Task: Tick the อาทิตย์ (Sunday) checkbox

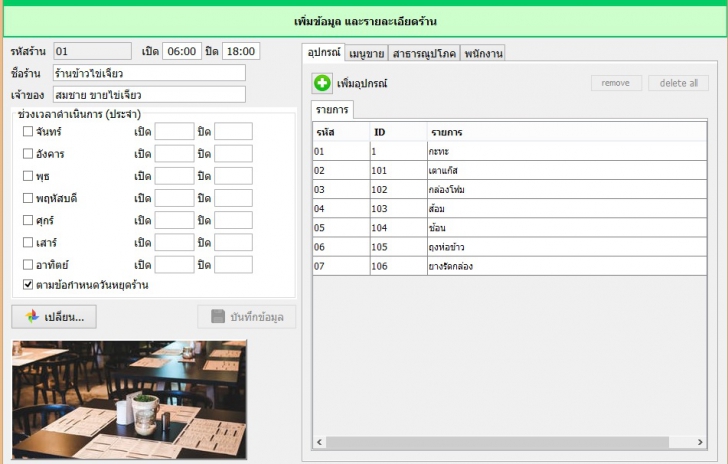Action: click(28, 265)
